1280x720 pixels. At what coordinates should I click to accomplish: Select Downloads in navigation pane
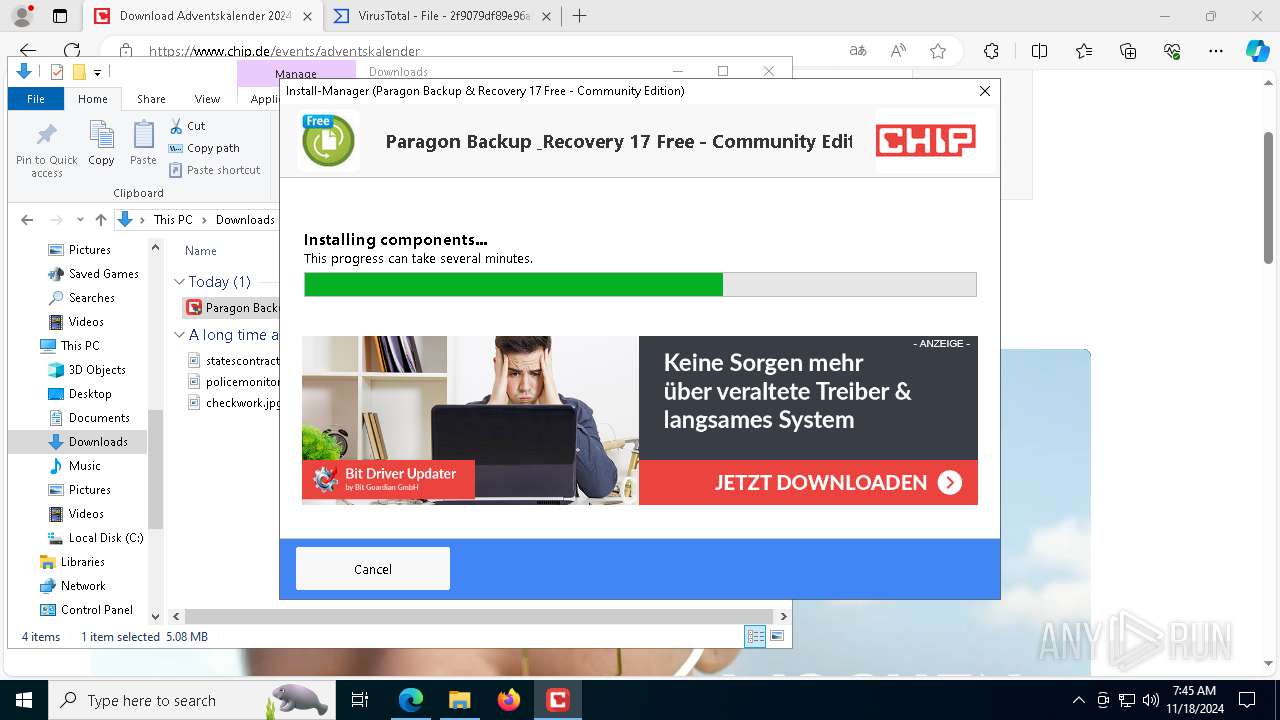point(98,442)
